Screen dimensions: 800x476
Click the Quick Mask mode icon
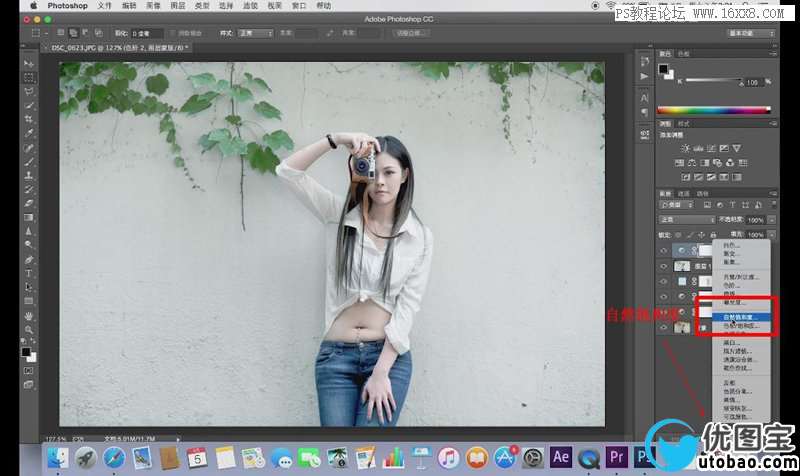(29, 371)
